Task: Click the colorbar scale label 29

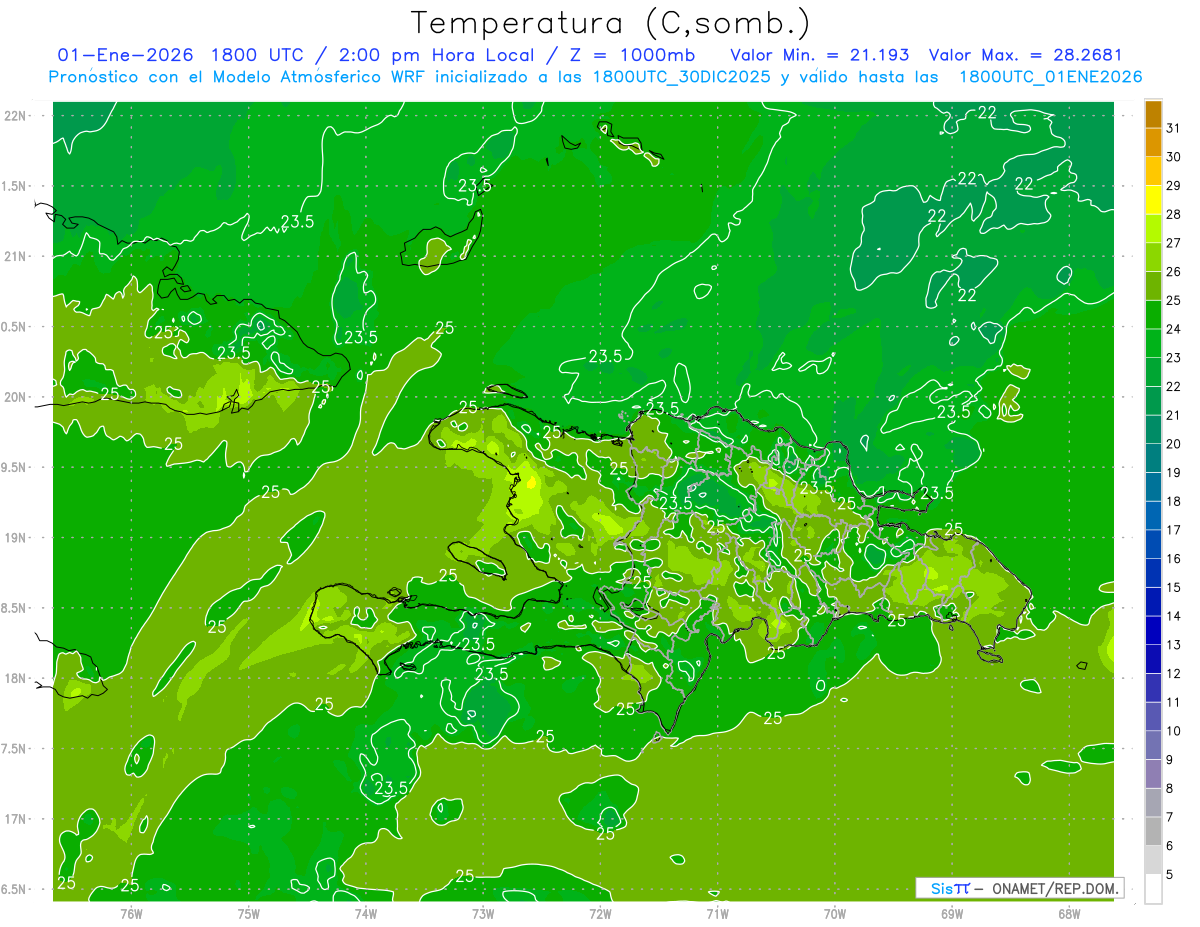Action: pyautogui.click(x=1174, y=186)
